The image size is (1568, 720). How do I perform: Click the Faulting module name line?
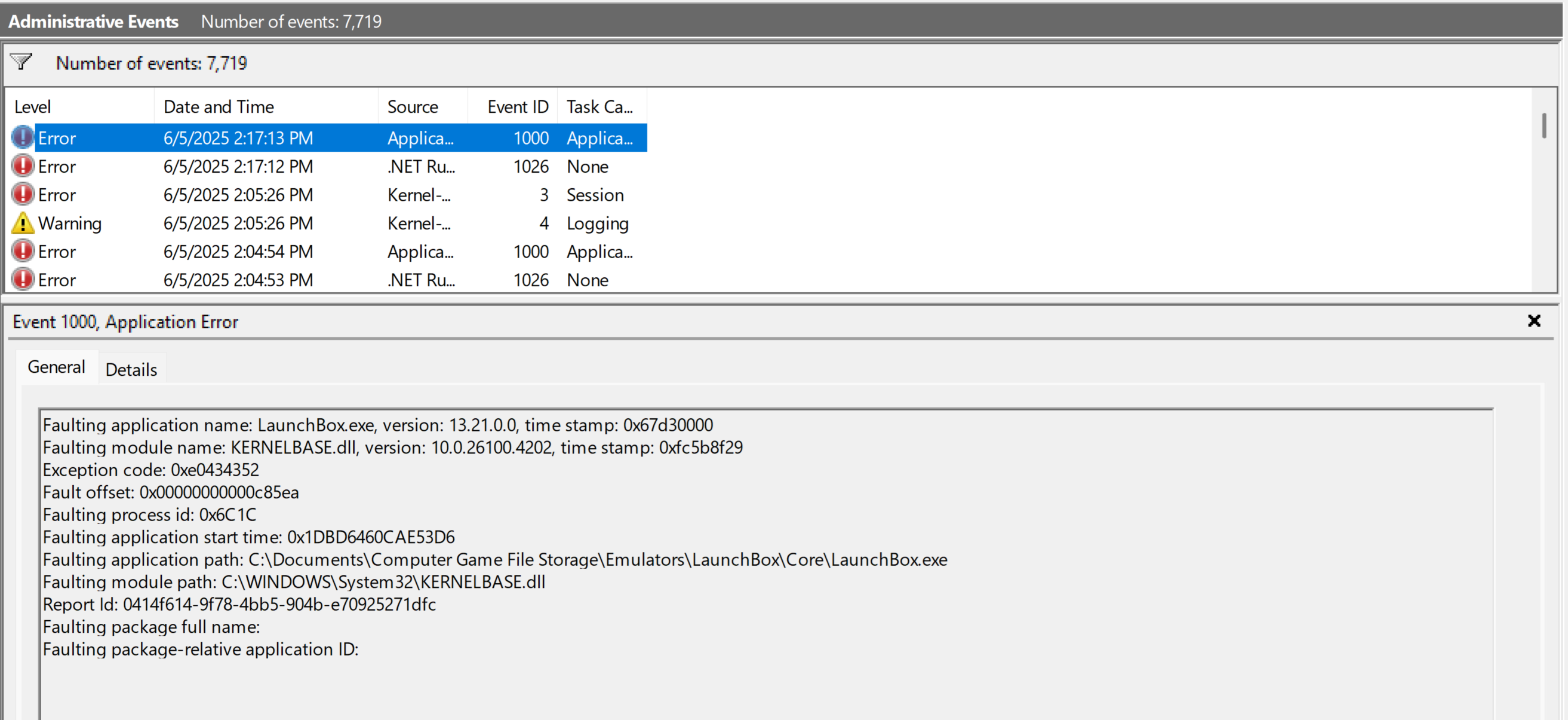tap(393, 447)
